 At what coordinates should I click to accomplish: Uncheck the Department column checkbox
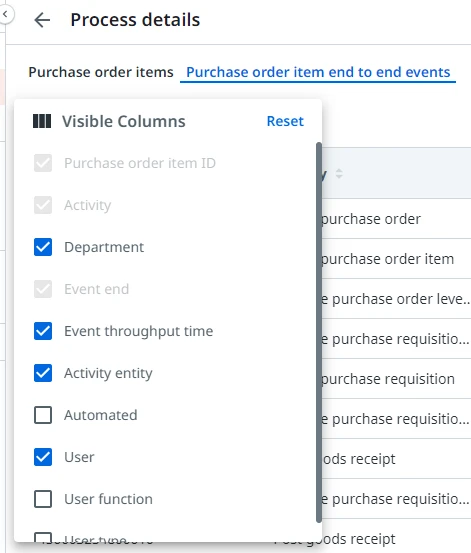tap(43, 247)
